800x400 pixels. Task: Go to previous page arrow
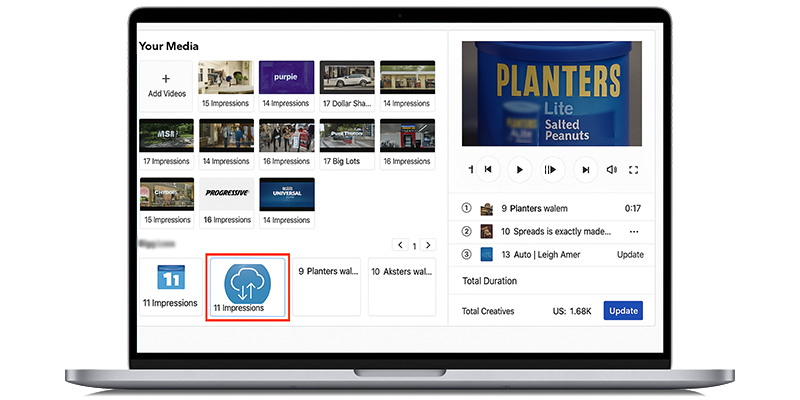400,244
